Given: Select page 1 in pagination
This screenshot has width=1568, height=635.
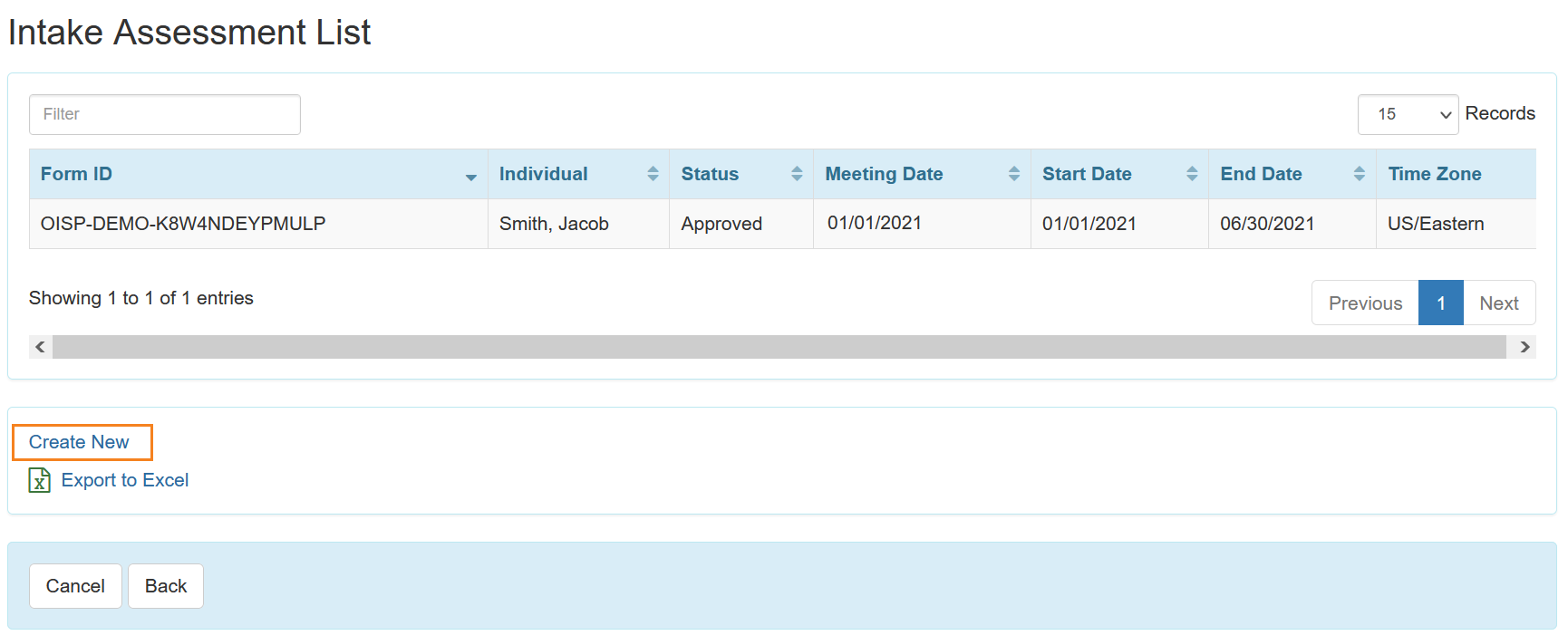Looking at the screenshot, I should coord(1440,303).
